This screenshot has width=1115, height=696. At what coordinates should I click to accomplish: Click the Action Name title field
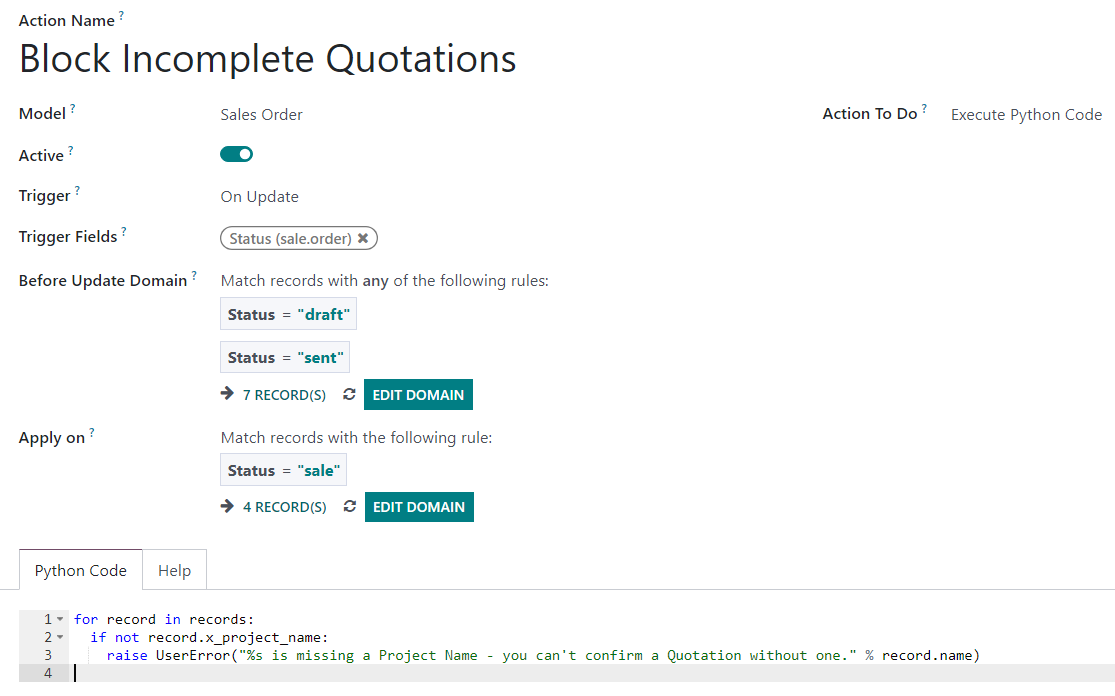(x=268, y=59)
